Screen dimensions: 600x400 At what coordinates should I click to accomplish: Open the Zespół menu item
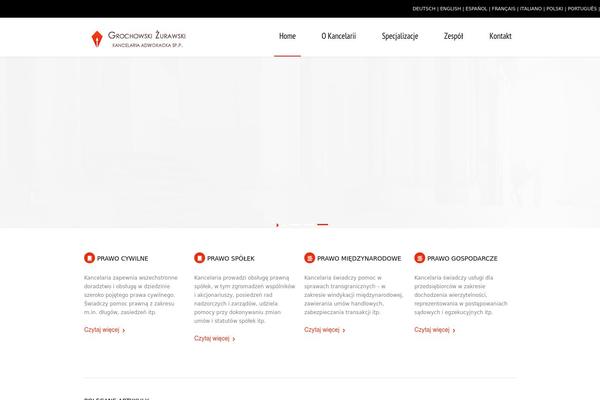click(x=453, y=36)
